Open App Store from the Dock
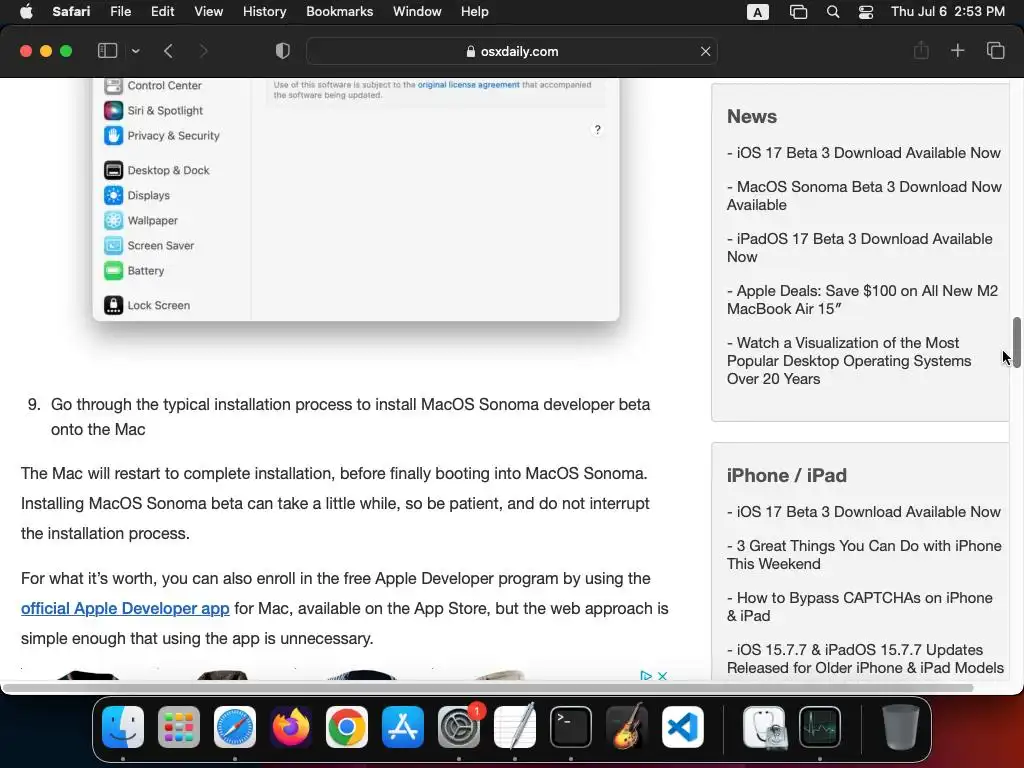1024x768 pixels. [x=403, y=726]
